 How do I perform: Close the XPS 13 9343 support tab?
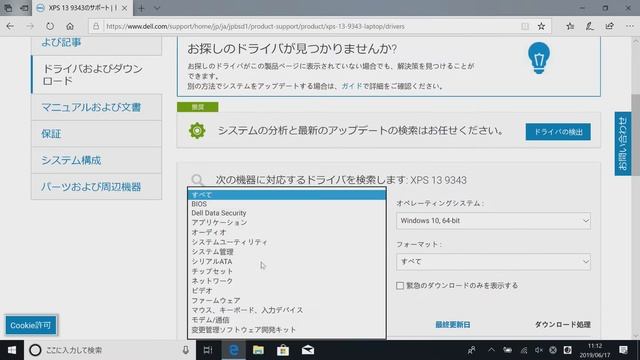point(124,8)
